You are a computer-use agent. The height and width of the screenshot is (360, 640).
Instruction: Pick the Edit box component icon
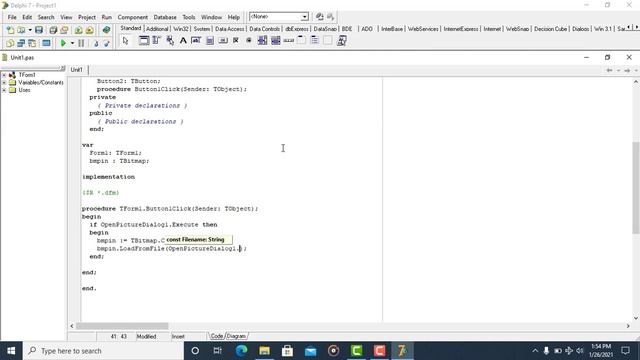coord(196,40)
